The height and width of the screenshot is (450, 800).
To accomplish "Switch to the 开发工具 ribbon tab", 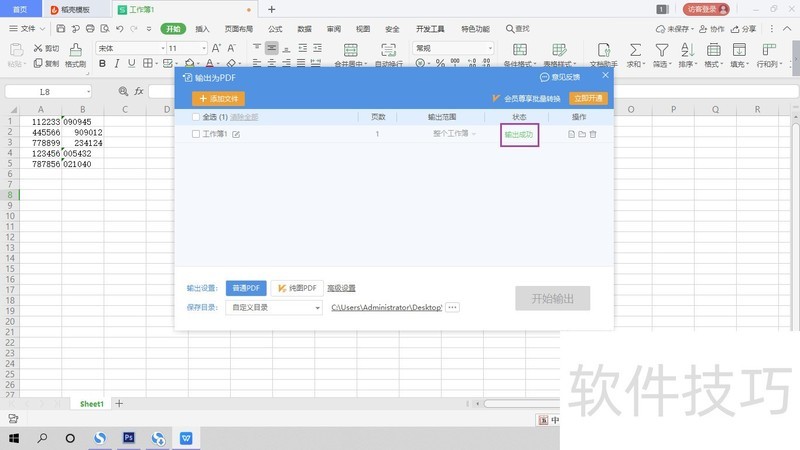I will (x=430, y=29).
